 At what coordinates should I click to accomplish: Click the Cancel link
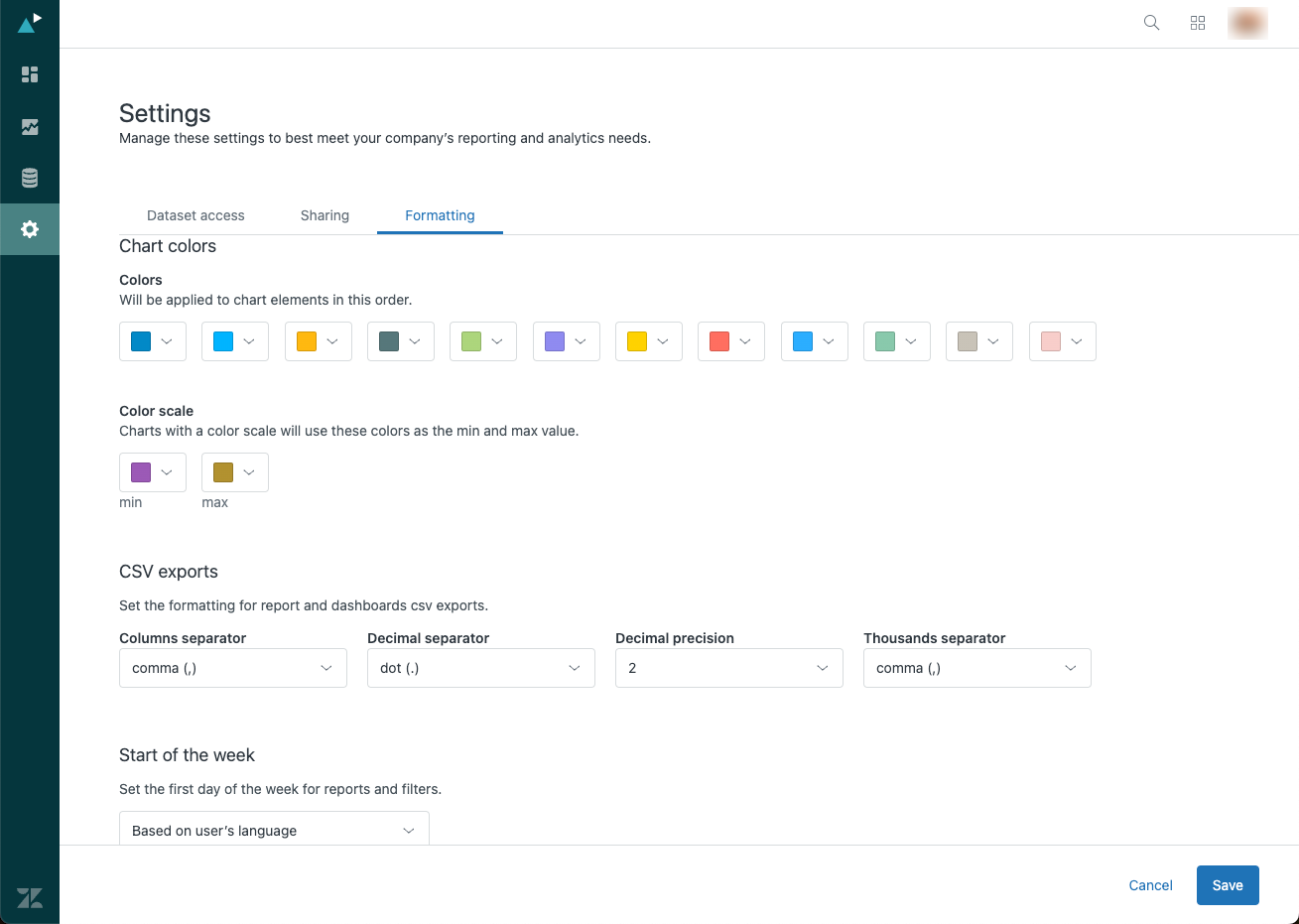tap(1151, 885)
